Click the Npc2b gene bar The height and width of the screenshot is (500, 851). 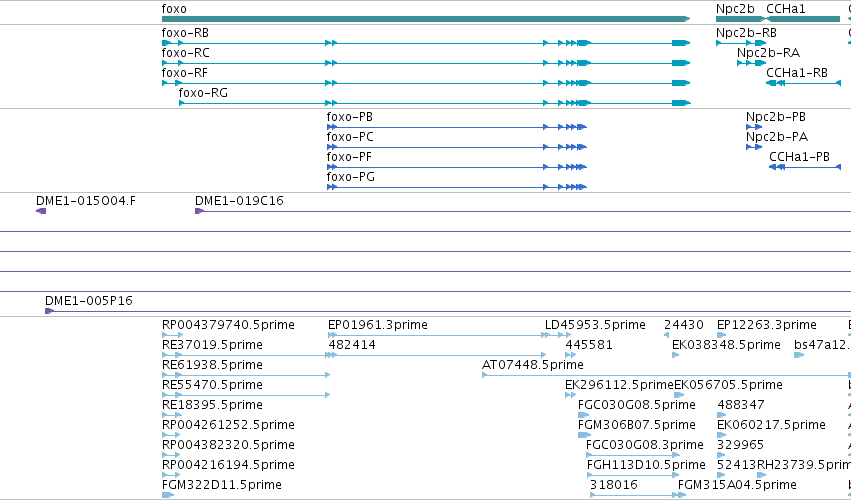pos(740,19)
